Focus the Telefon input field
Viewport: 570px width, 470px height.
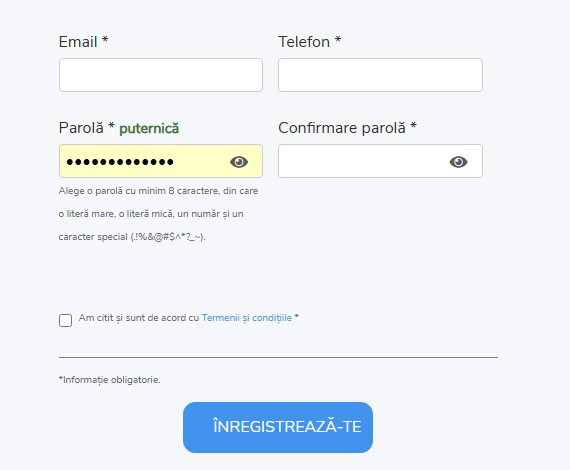coord(380,75)
